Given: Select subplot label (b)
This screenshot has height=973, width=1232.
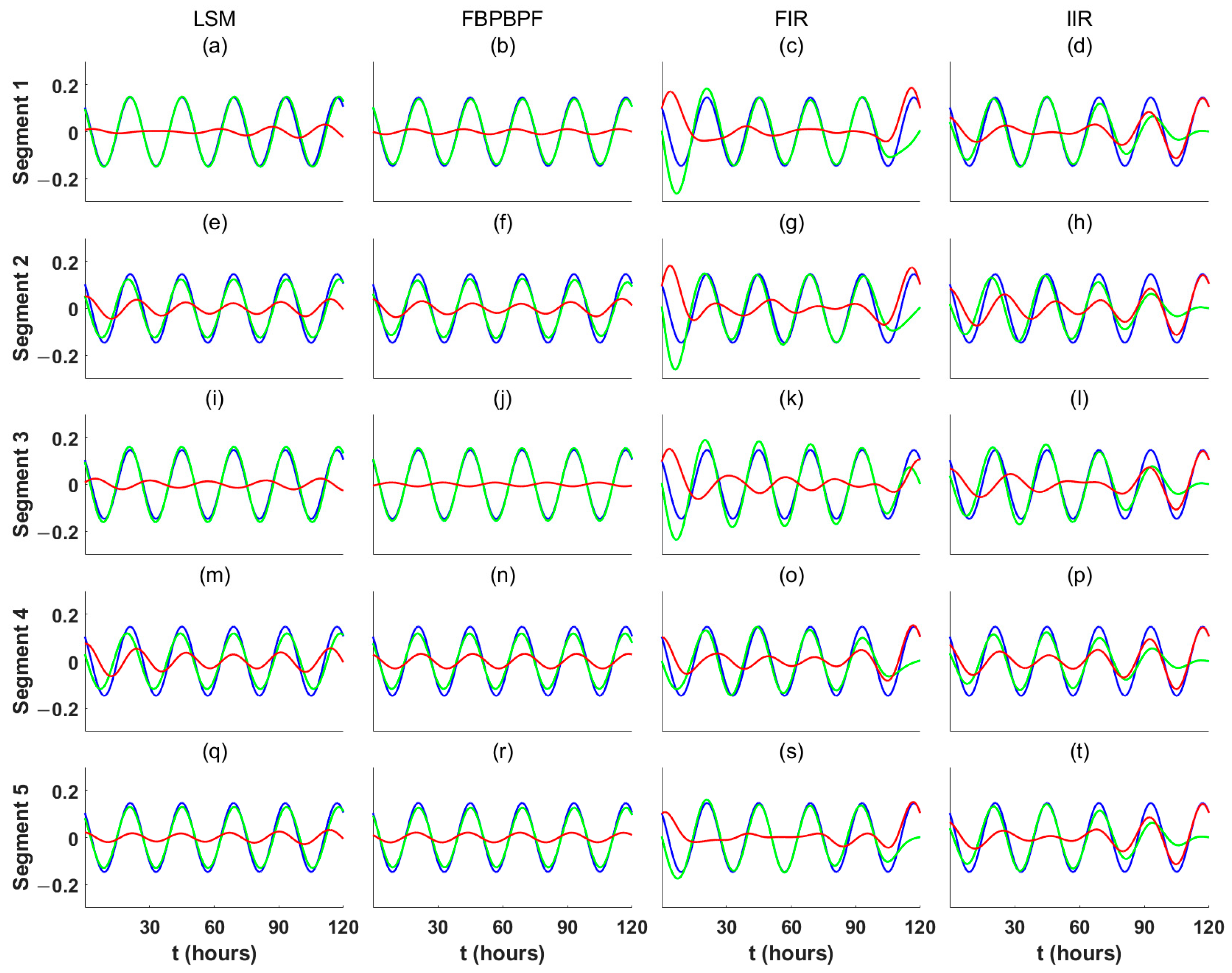Looking at the screenshot, I should pos(503,46).
